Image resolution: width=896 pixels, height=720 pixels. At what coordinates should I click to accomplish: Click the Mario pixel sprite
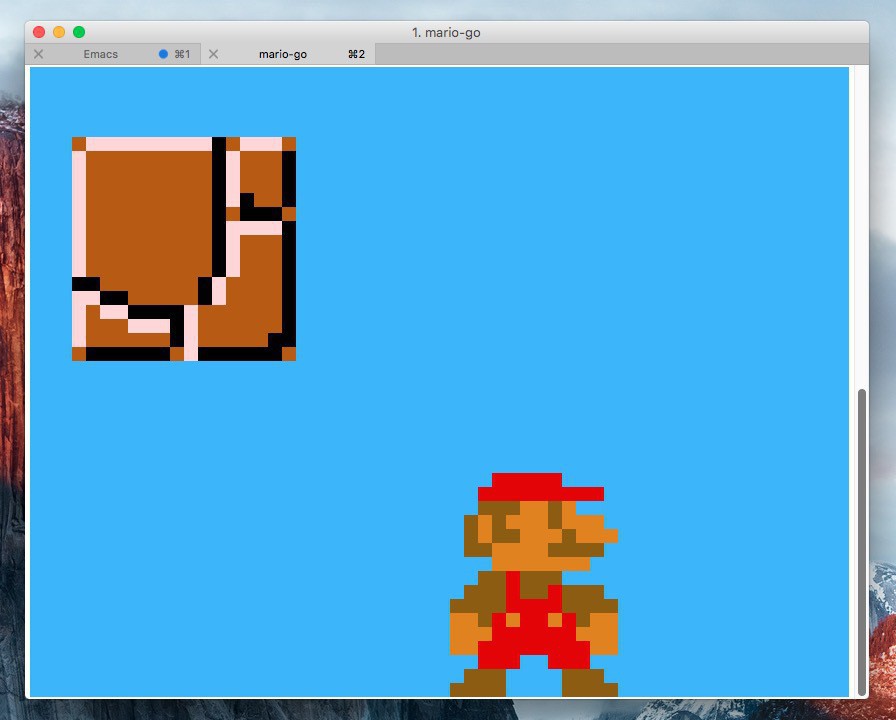[x=534, y=585]
